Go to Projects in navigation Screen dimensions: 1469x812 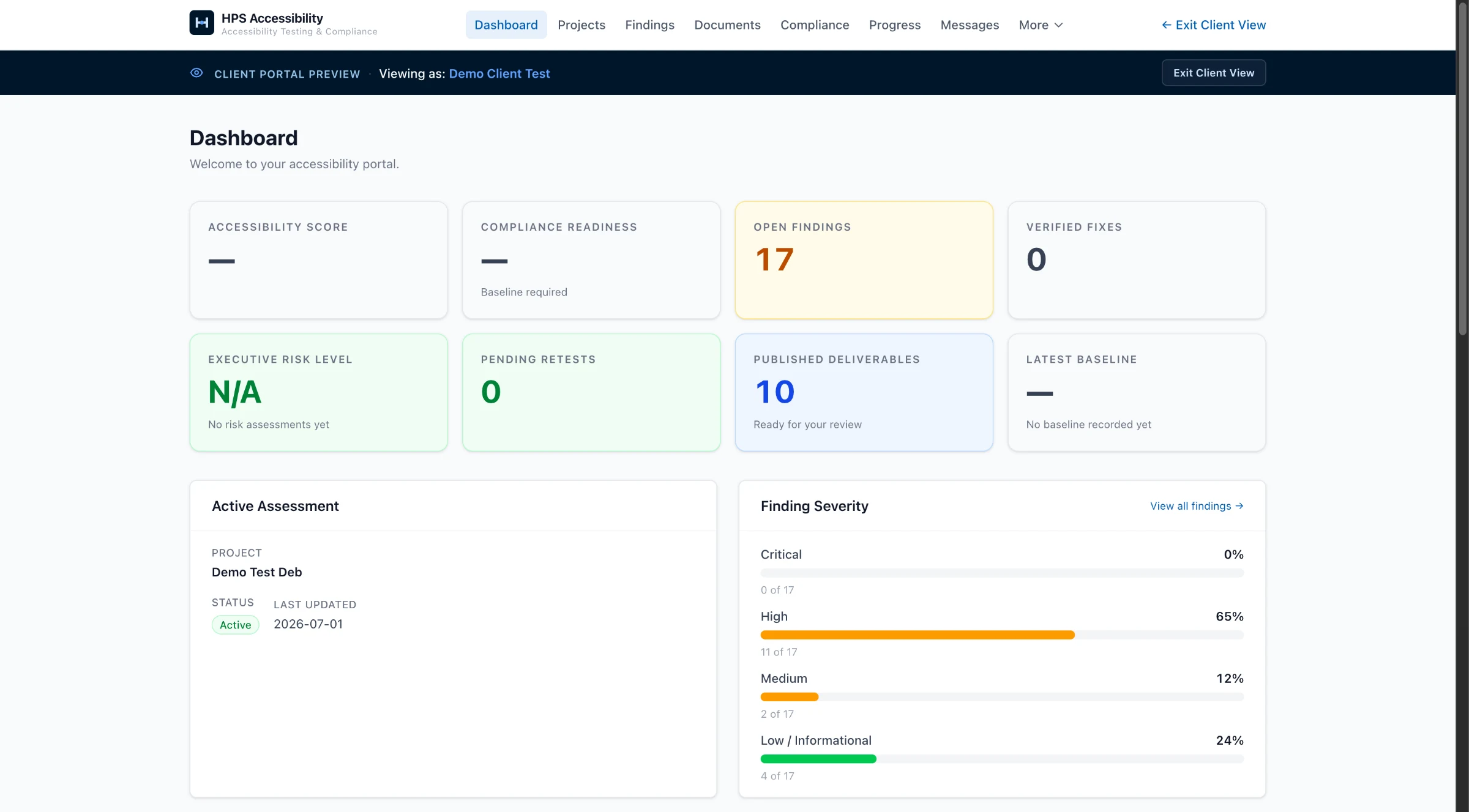point(581,25)
